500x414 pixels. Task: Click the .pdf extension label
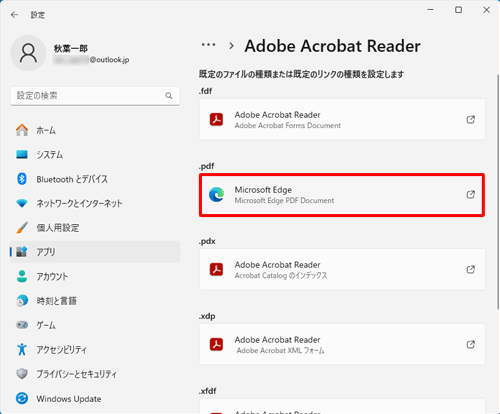click(207, 166)
